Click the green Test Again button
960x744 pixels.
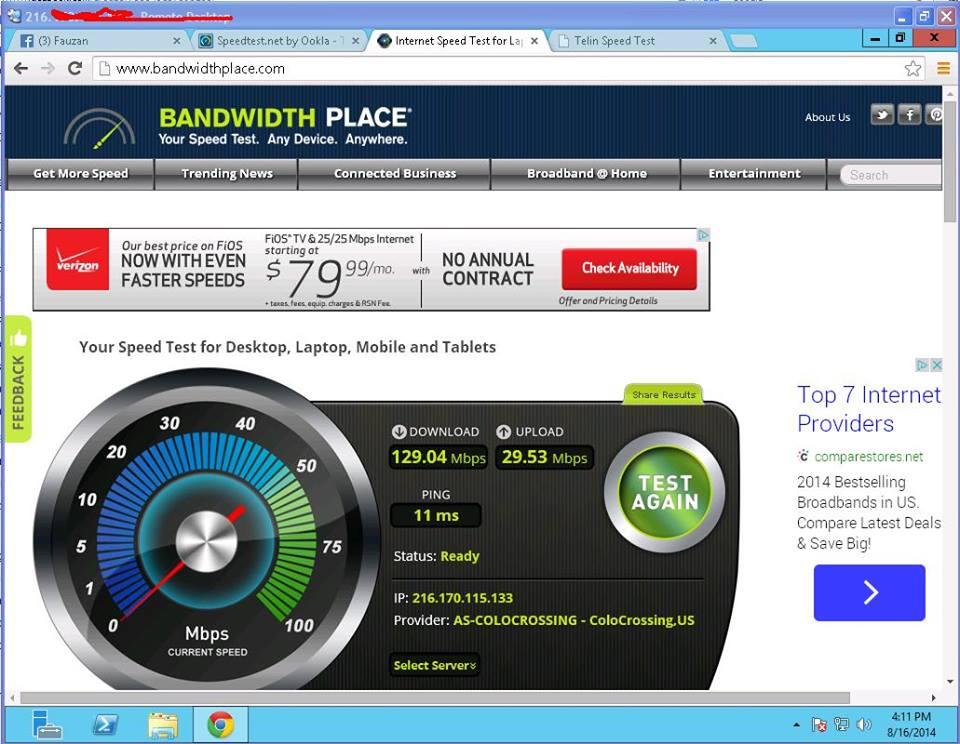coord(665,492)
